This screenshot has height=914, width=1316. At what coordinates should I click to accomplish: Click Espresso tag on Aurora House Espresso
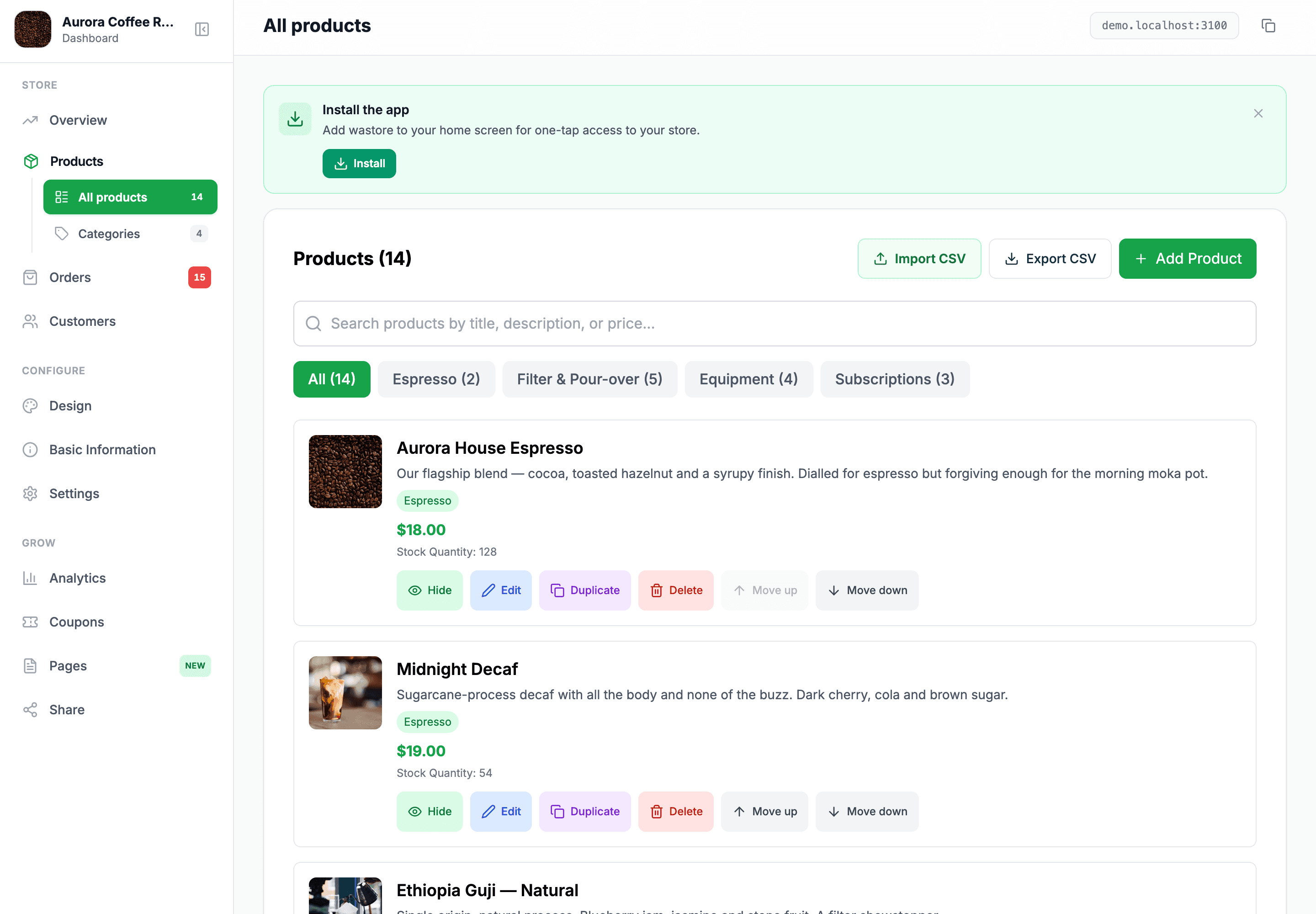(427, 500)
